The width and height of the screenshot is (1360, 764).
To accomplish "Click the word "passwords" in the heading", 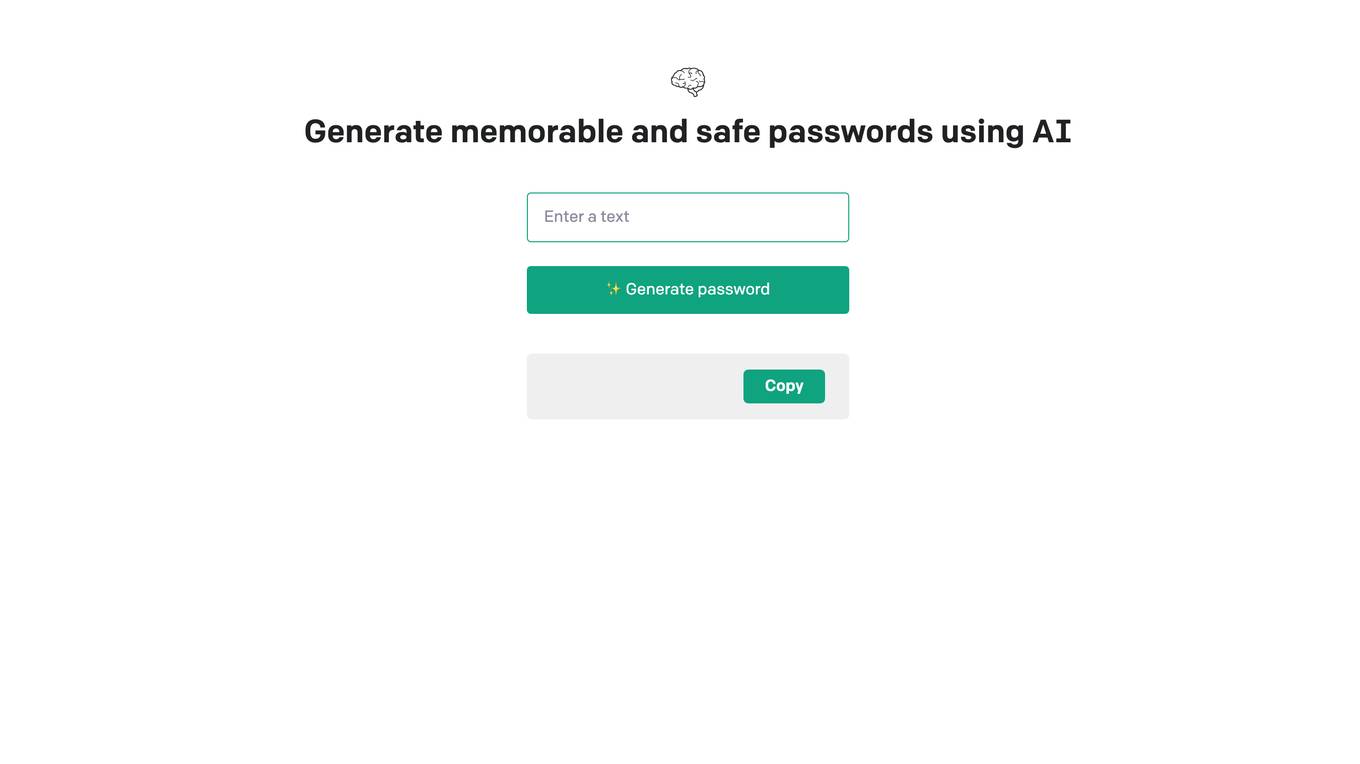I will tap(850, 132).
